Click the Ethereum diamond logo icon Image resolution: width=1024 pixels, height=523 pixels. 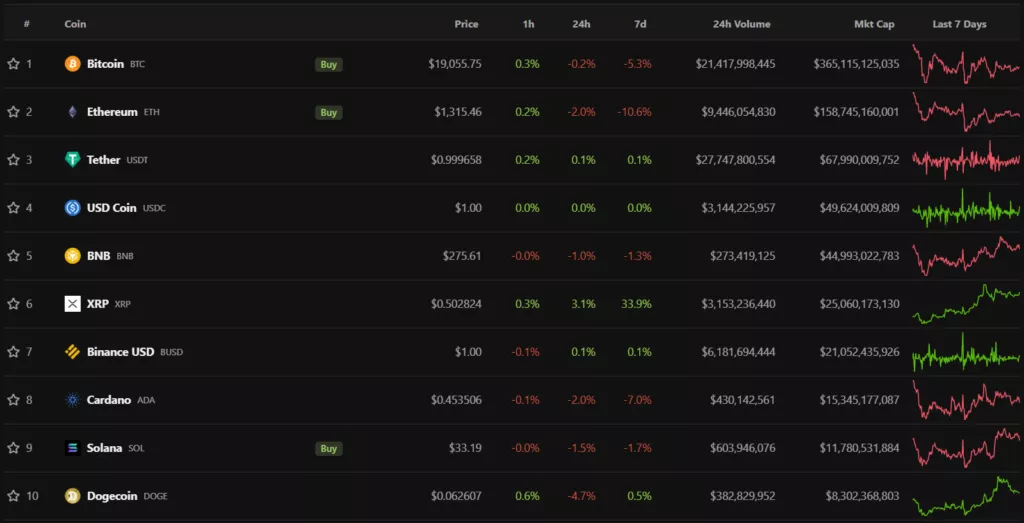click(72, 112)
